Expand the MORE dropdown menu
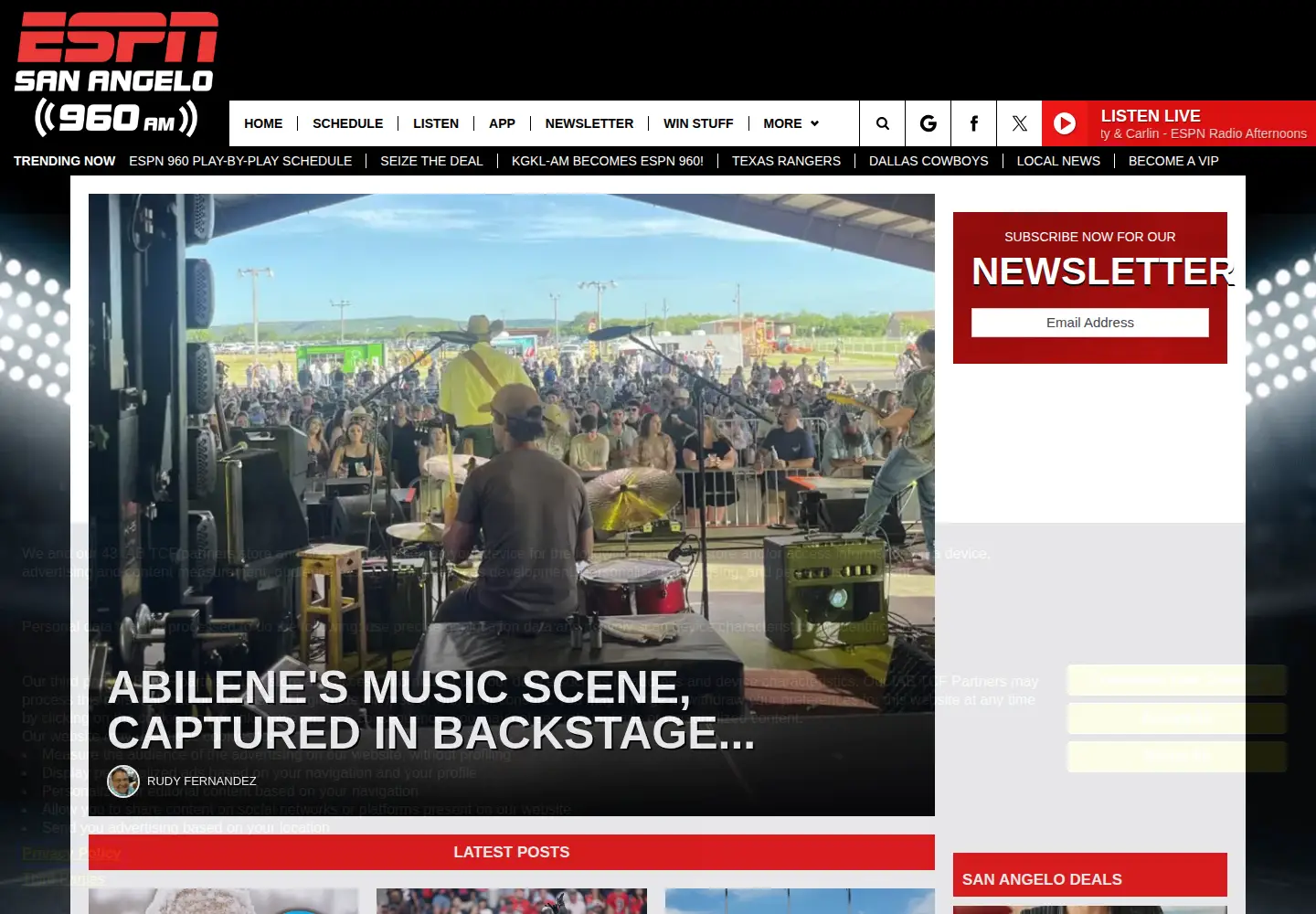Screen dimensions: 1316x914 point(791,123)
